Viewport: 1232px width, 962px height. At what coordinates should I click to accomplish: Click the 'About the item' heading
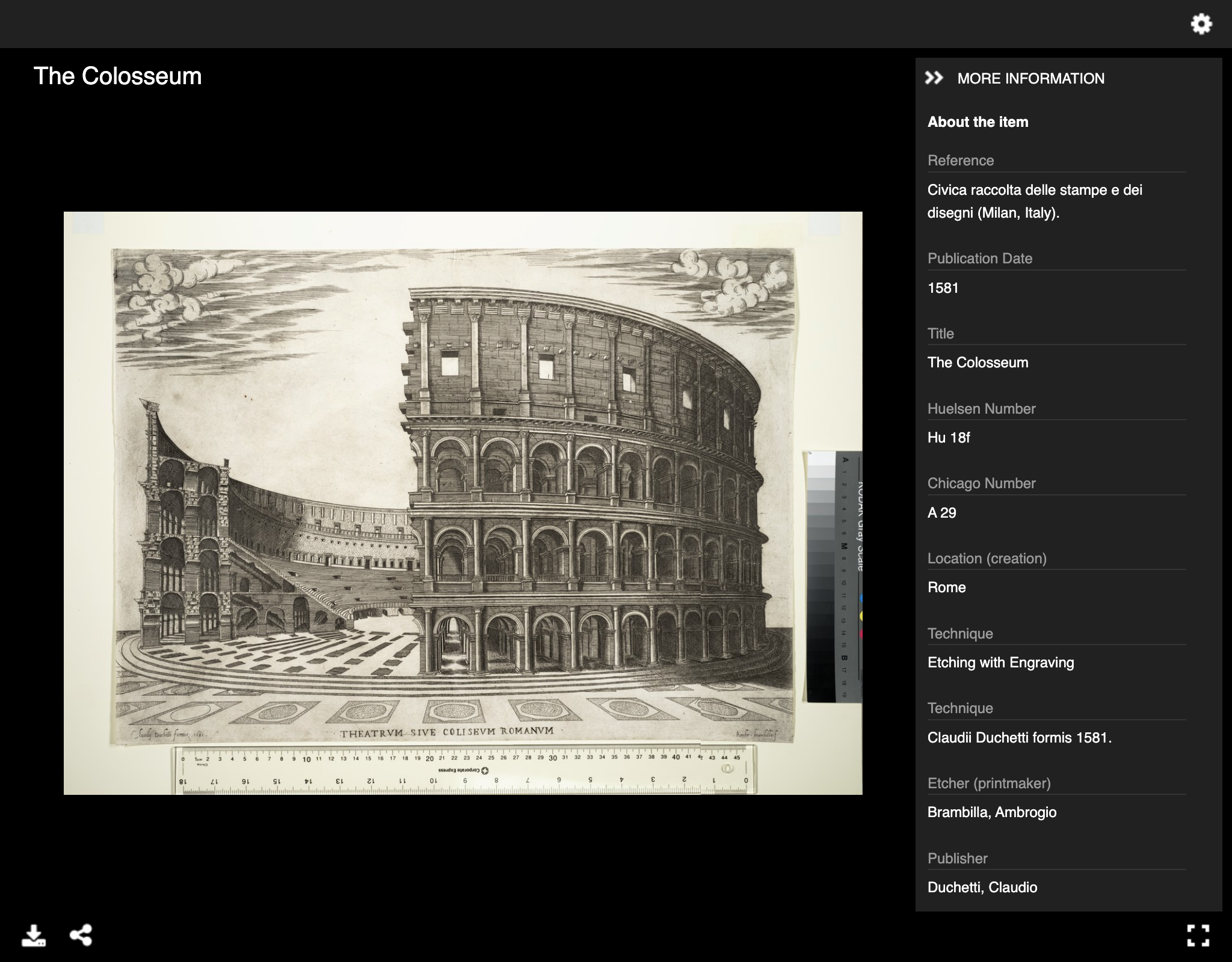click(978, 122)
